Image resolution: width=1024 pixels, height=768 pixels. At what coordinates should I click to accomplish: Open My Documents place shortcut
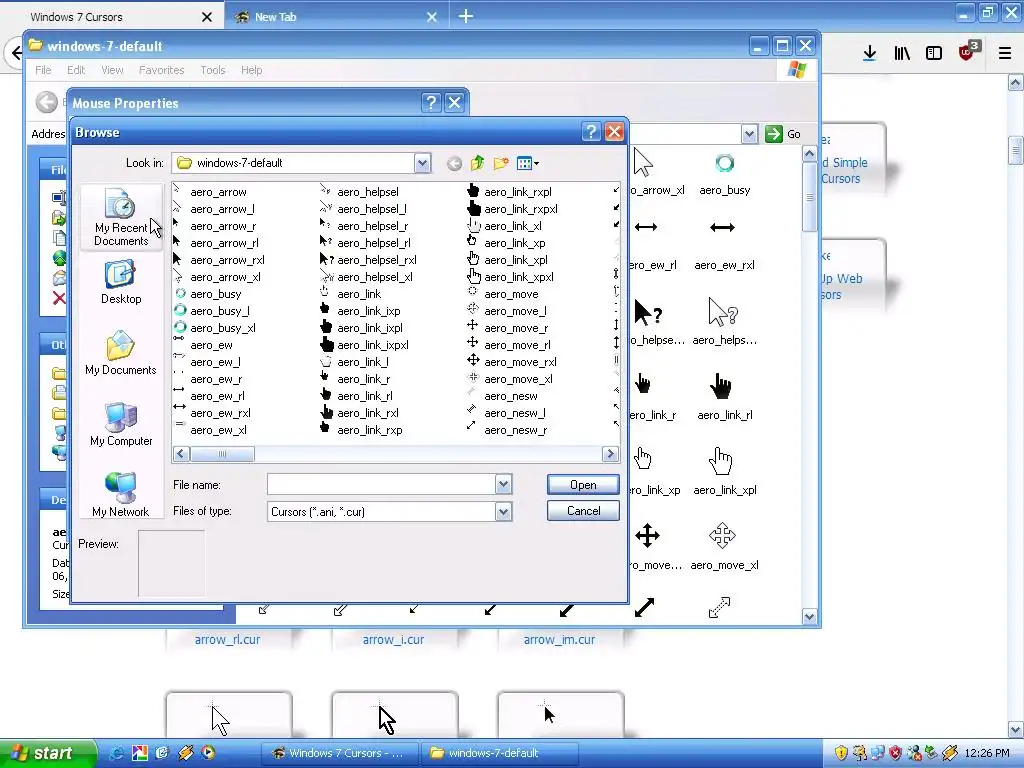click(x=121, y=353)
